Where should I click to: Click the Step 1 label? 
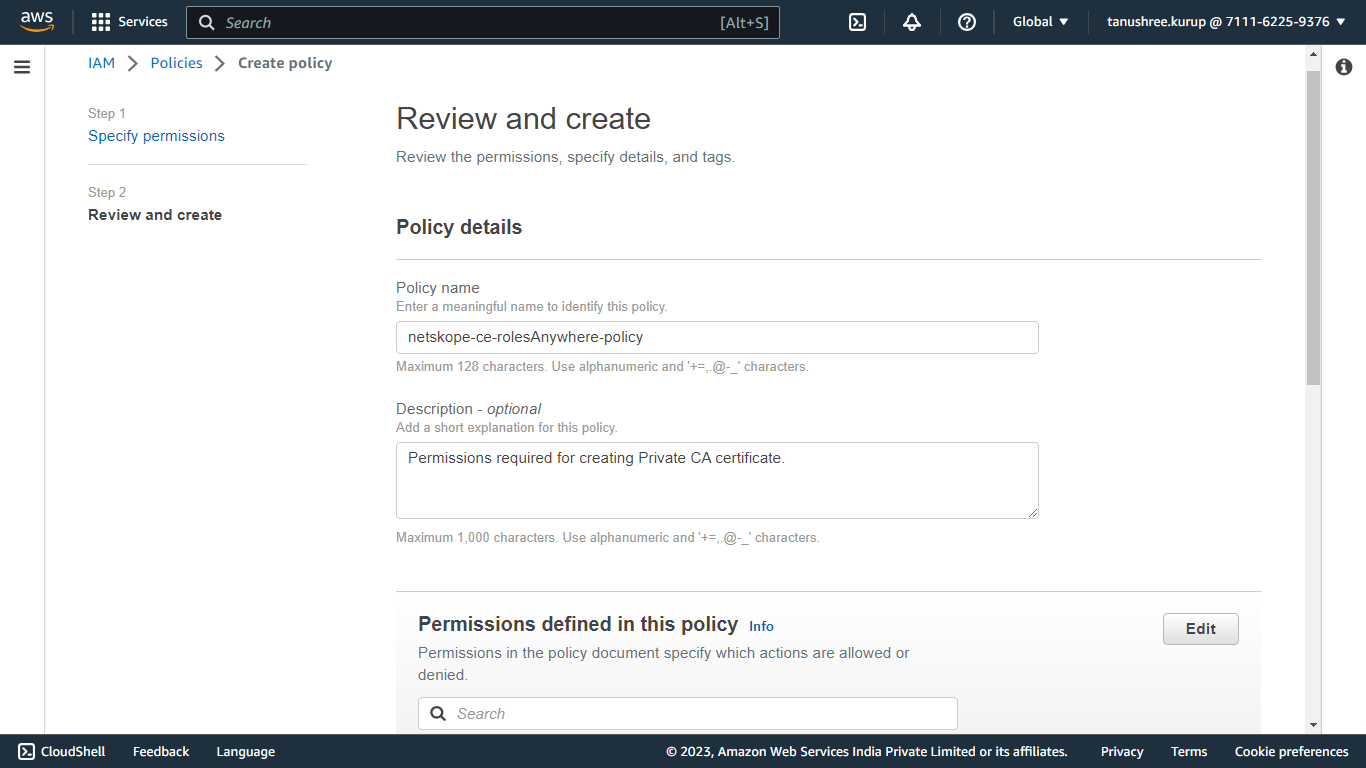(107, 114)
